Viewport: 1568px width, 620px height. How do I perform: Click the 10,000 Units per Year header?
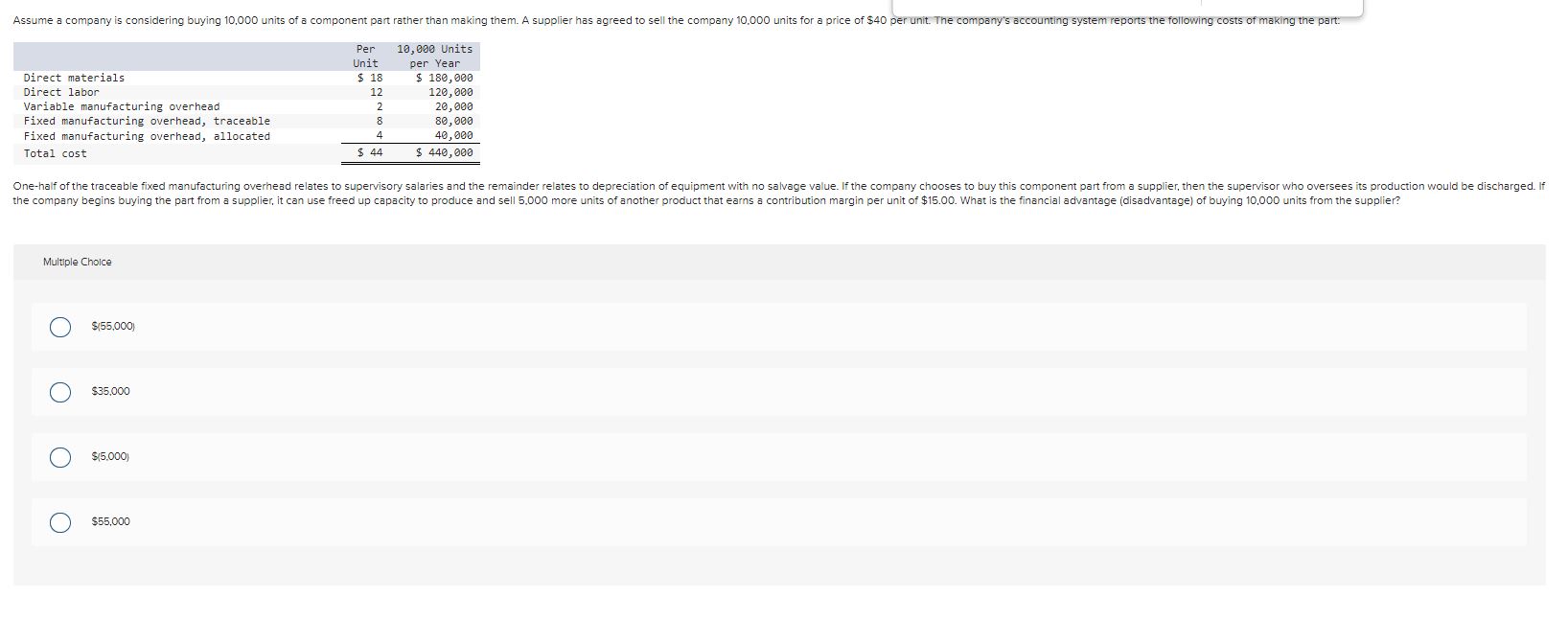click(433, 56)
